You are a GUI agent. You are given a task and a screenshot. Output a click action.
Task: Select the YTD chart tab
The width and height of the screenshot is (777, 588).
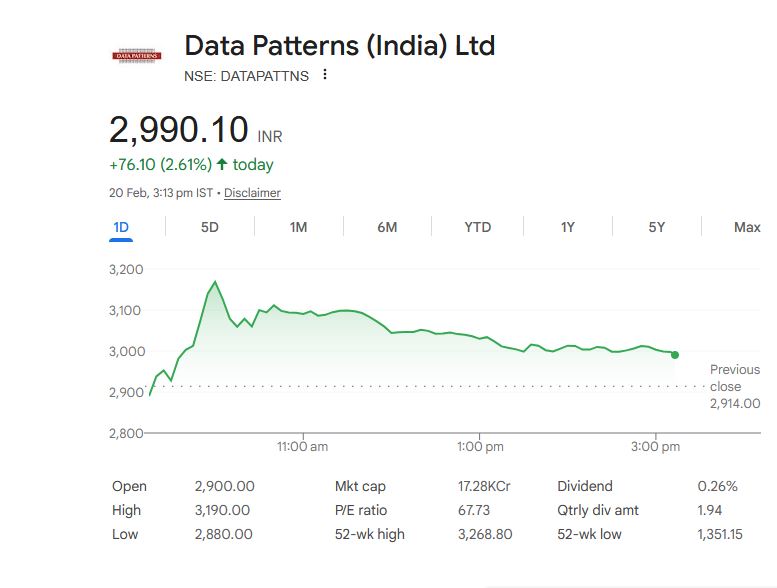tap(478, 227)
